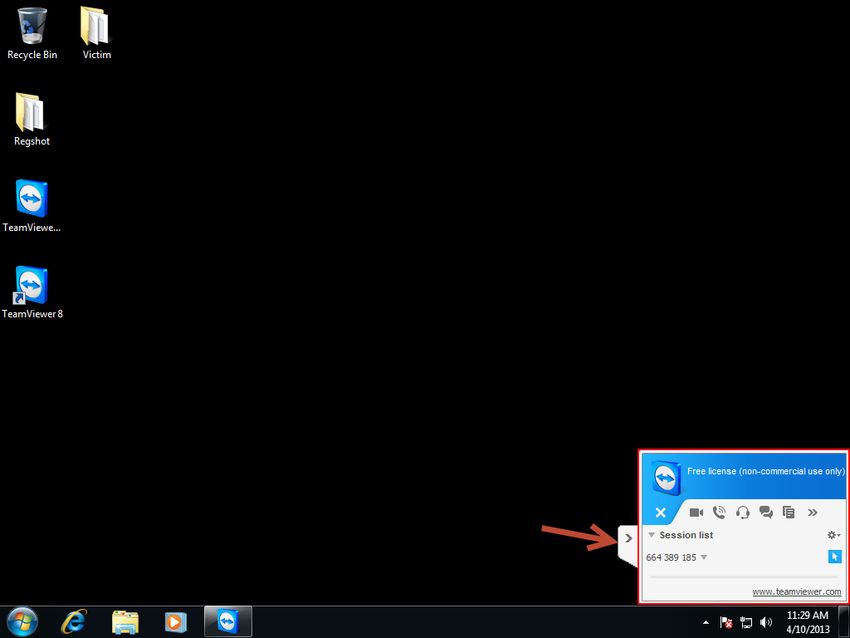Select the TeamViewe... setup desktop icon
The width and height of the screenshot is (850, 638).
pyautogui.click(x=31, y=206)
